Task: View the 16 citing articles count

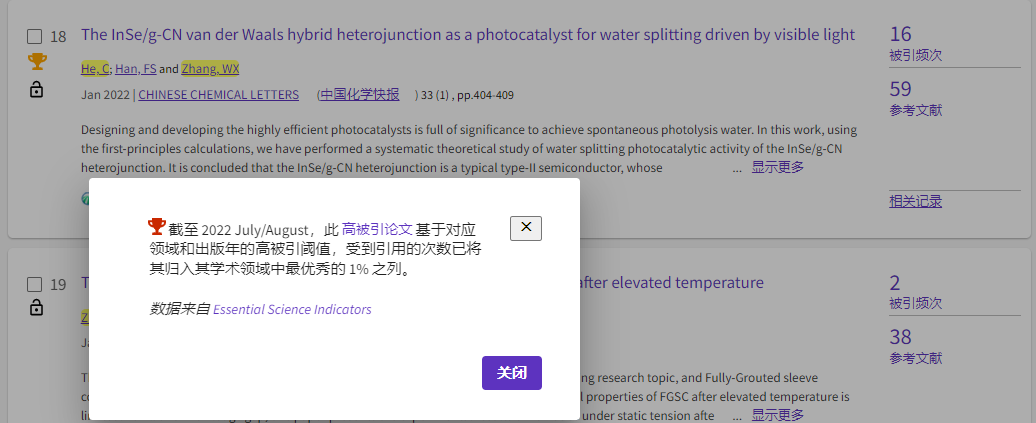Action: [900, 34]
